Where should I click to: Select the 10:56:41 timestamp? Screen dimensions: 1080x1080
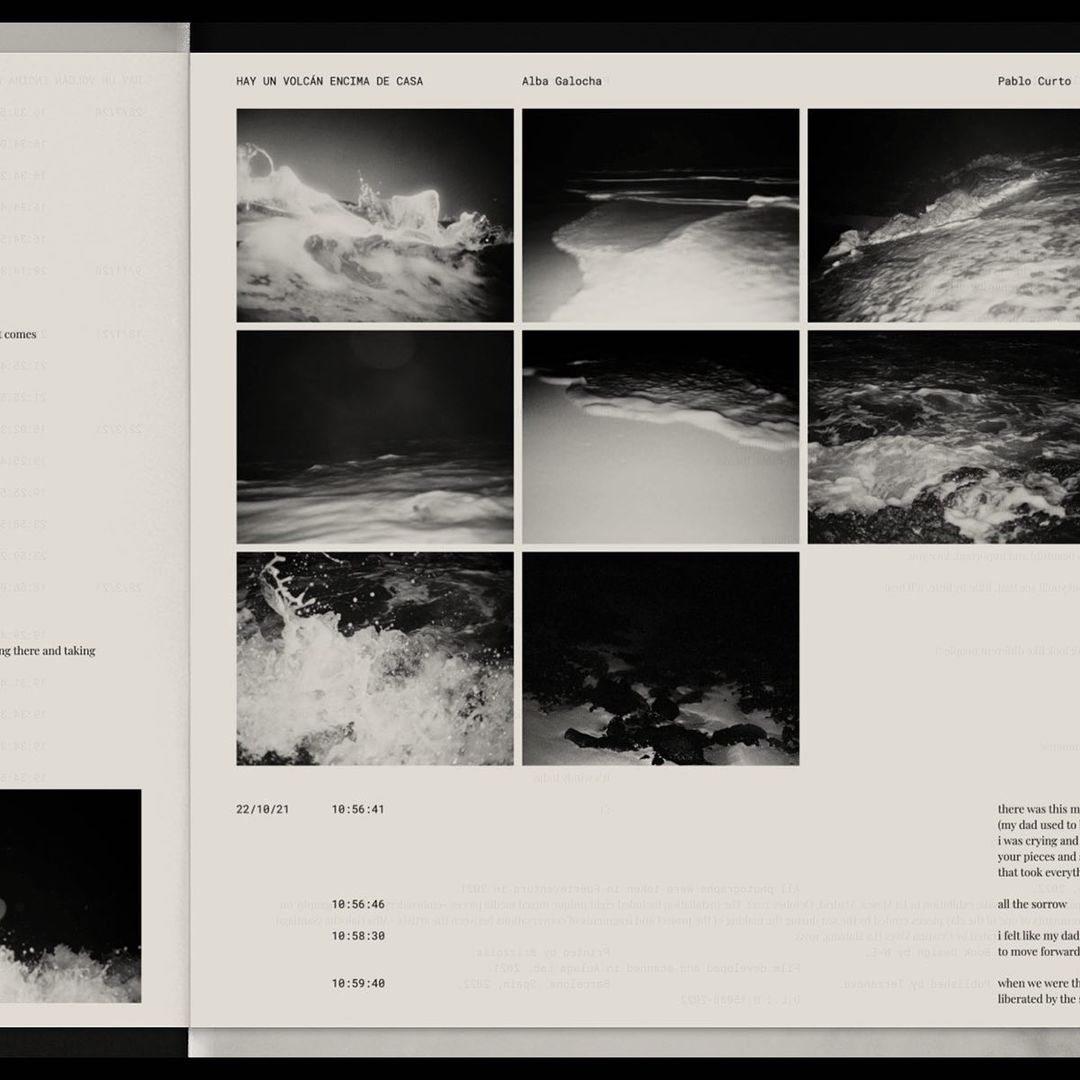click(358, 809)
